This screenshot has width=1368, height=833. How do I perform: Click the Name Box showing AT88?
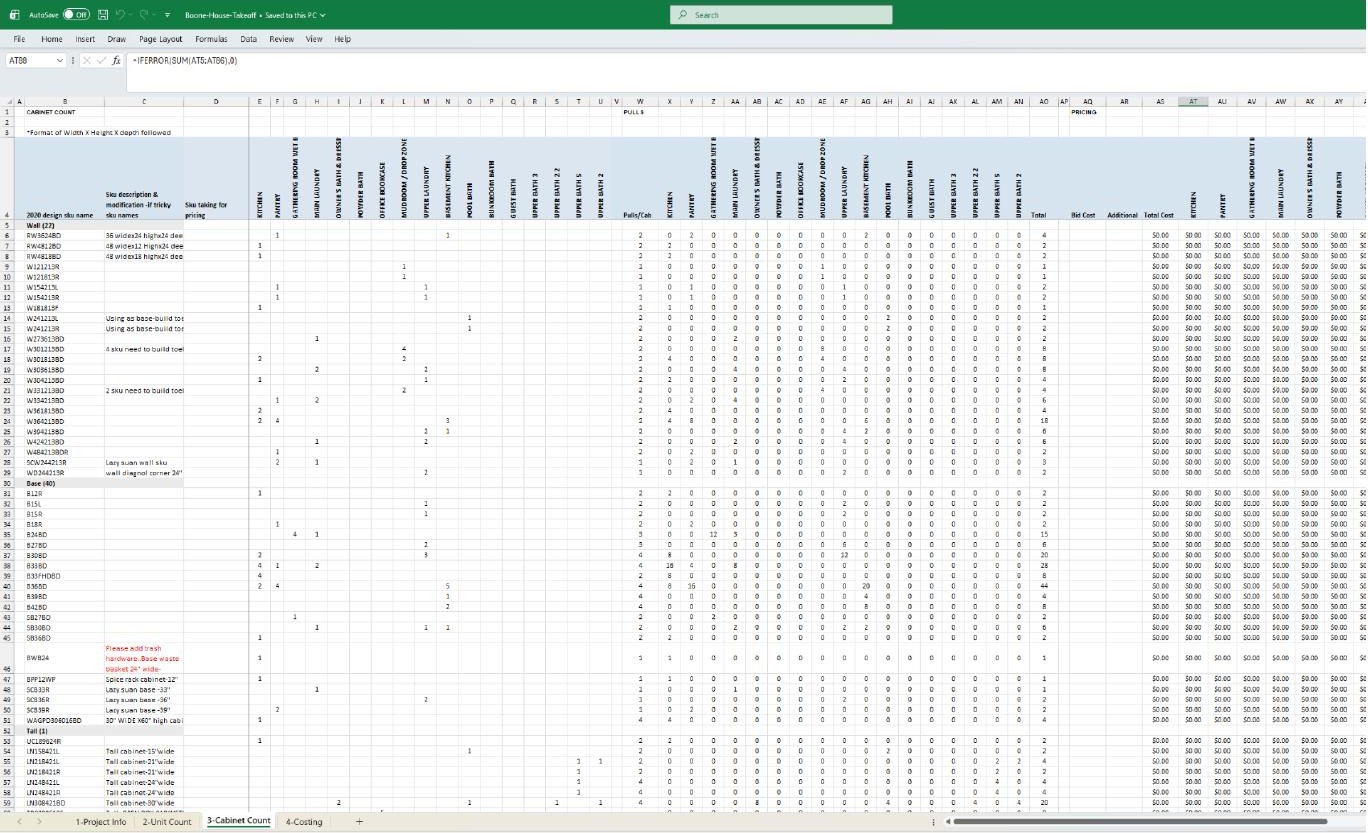pyautogui.click(x=30, y=61)
